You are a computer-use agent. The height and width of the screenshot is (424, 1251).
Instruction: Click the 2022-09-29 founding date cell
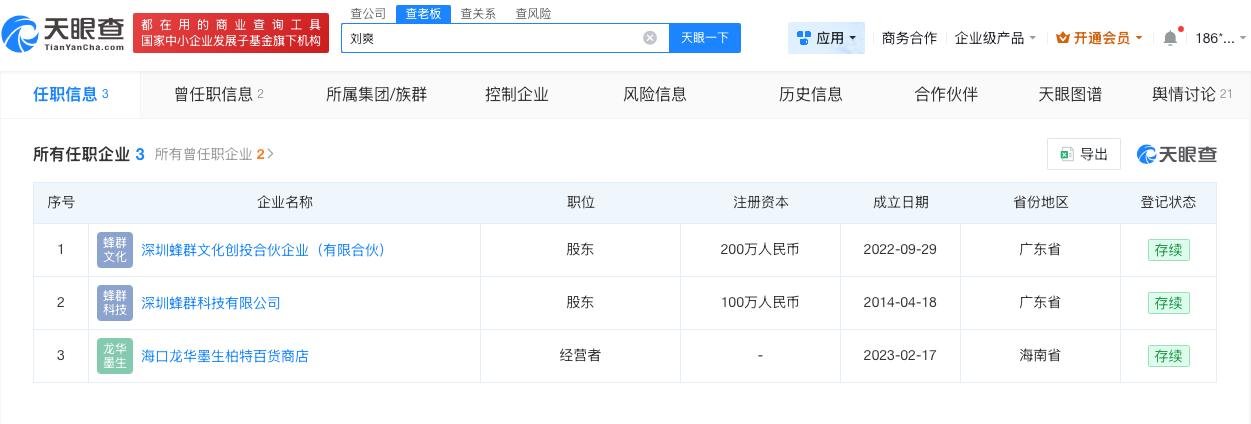tap(900, 250)
